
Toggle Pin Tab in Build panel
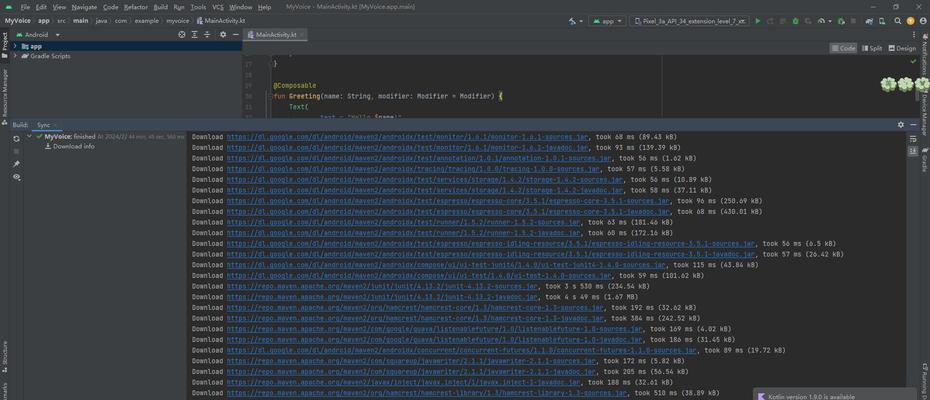pos(17,164)
